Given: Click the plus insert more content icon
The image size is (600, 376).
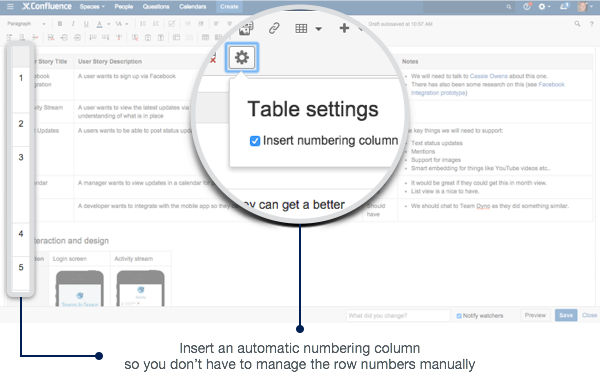Looking at the screenshot, I should click(x=344, y=28).
